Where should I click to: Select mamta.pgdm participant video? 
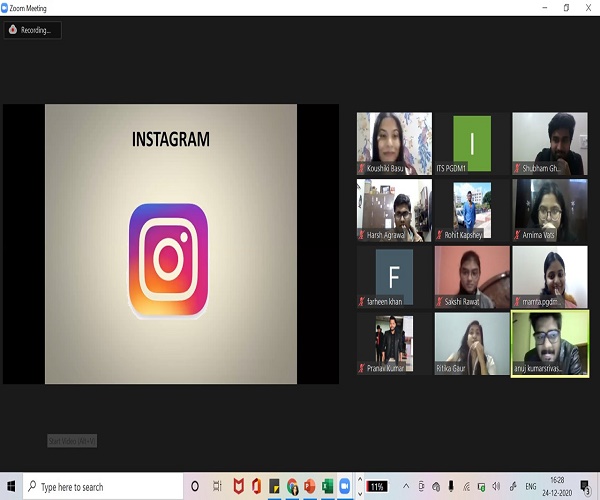click(x=550, y=277)
